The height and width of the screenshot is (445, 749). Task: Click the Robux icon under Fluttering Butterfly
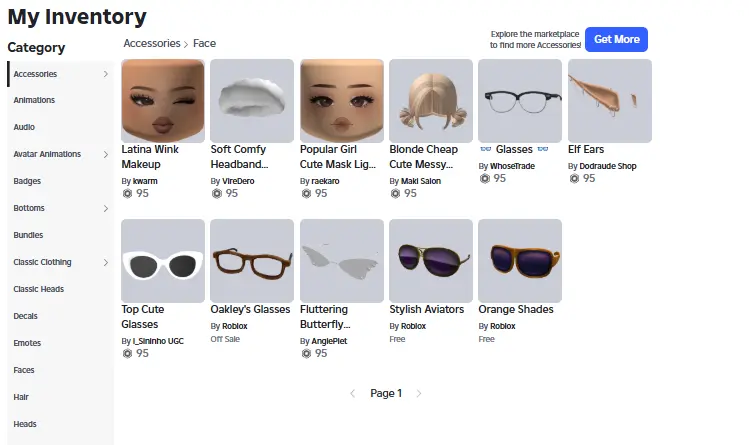tap(306, 353)
